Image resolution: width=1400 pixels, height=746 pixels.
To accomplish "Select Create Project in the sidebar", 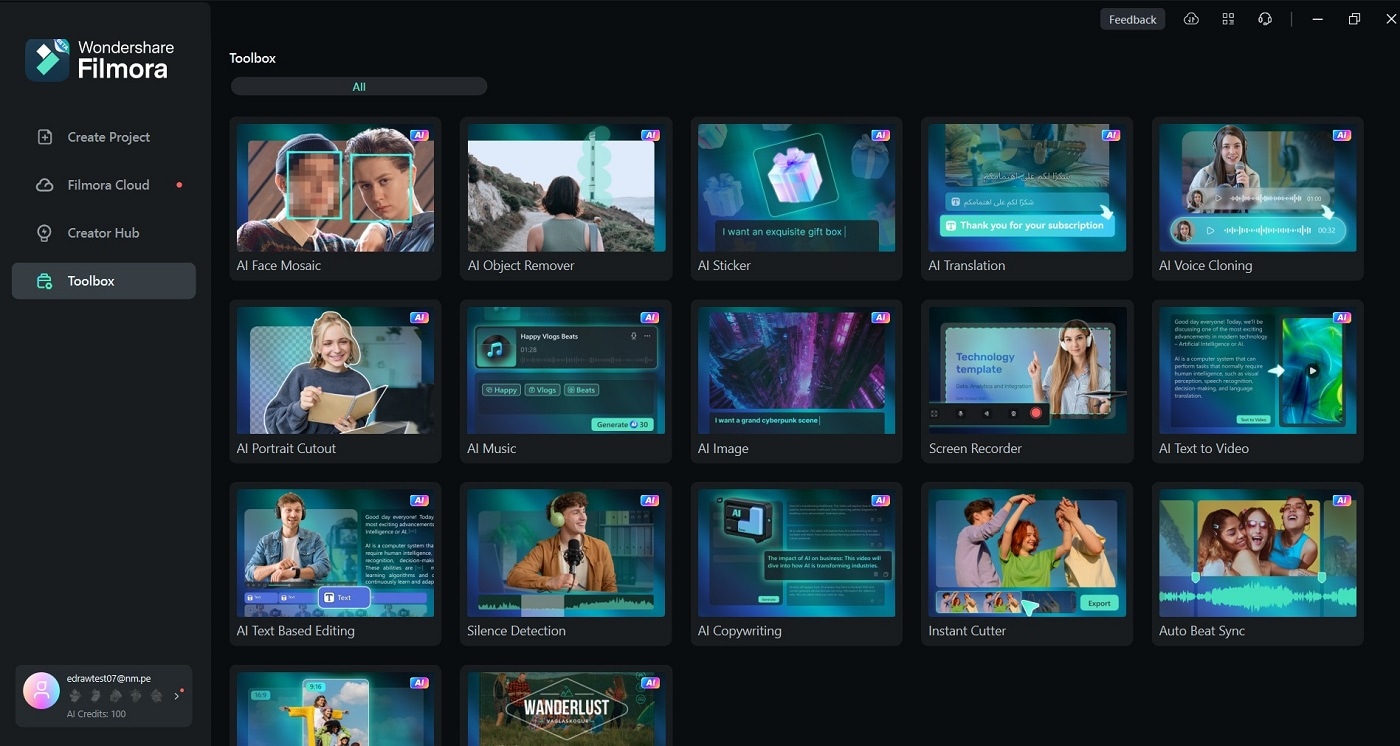I will tap(104, 137).
